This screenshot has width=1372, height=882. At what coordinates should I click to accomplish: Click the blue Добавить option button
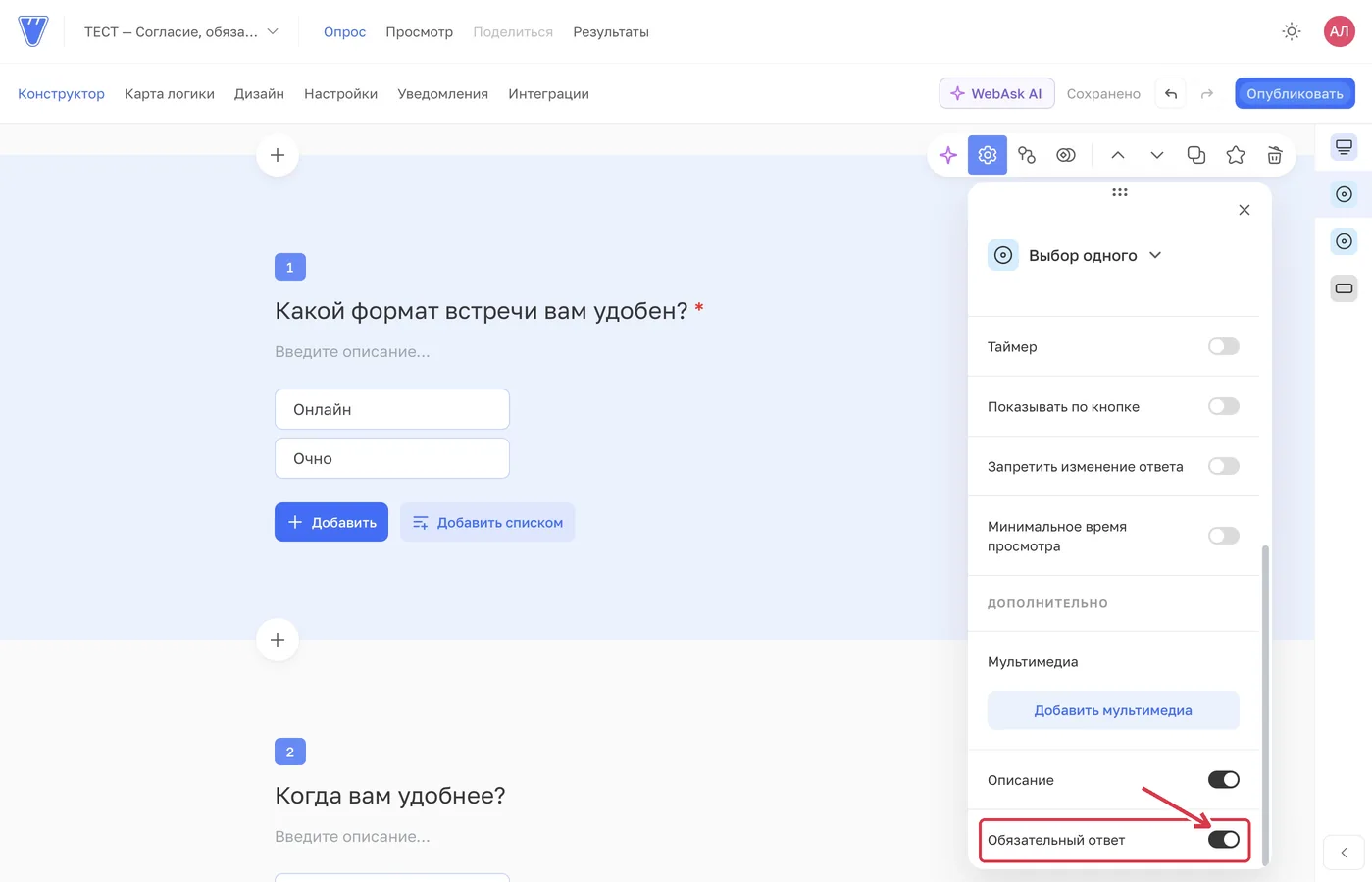[331, 522]
